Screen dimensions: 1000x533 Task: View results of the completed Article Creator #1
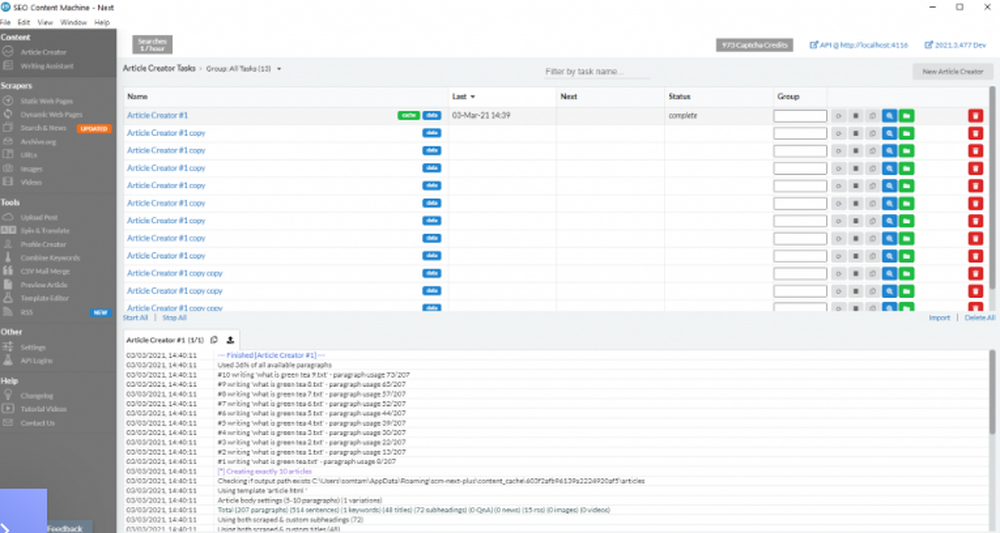[890, 116]
